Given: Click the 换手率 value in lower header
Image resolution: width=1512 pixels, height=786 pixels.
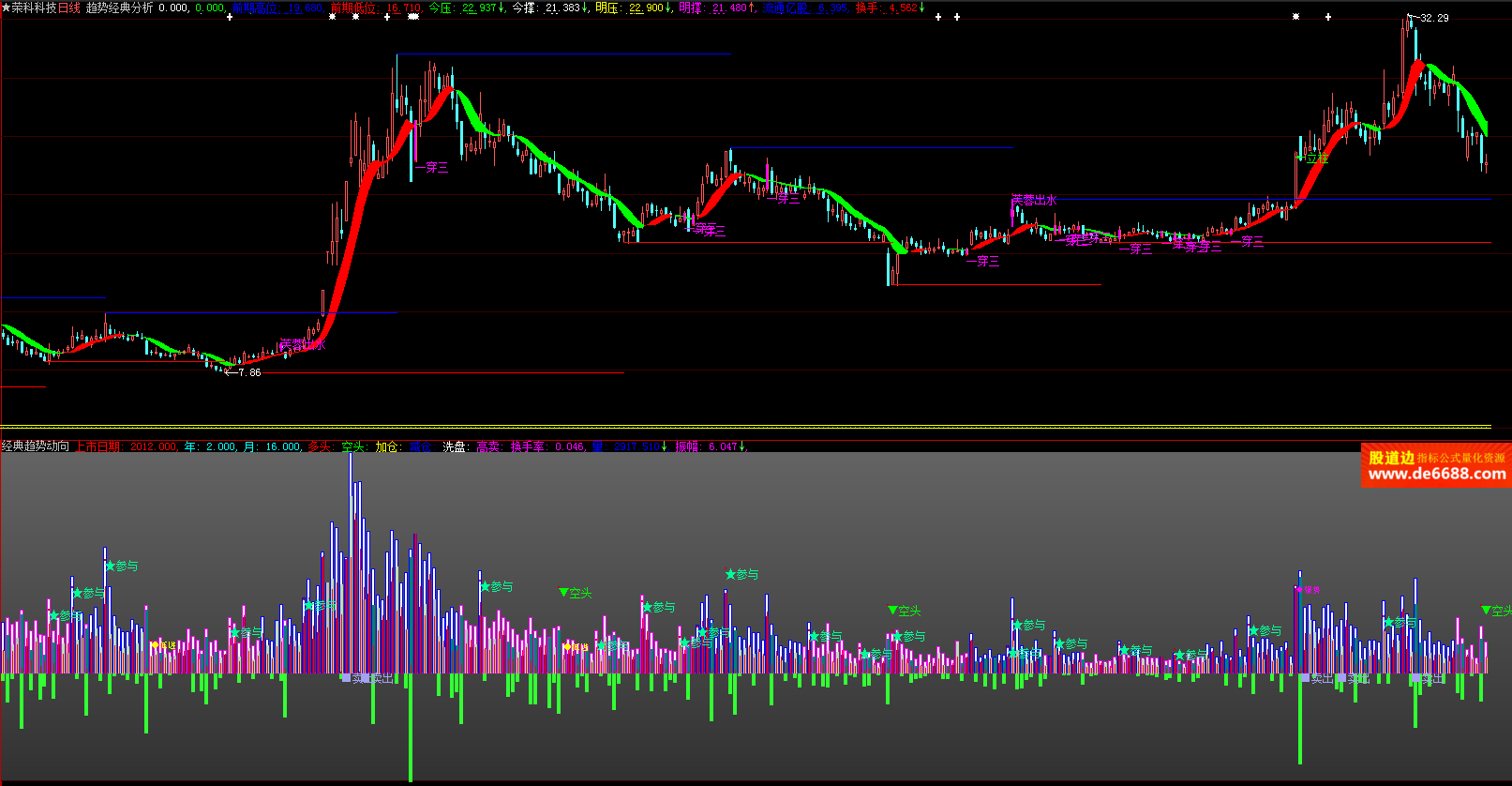Looking at the screenshot, I should tap(569, 446).
